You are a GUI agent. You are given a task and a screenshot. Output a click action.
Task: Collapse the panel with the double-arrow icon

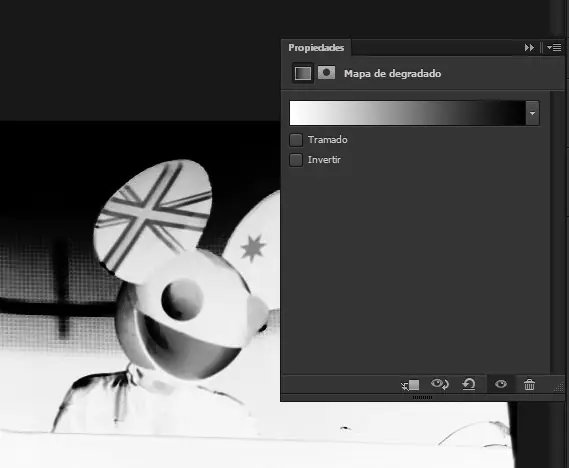(x=529, y=48)
